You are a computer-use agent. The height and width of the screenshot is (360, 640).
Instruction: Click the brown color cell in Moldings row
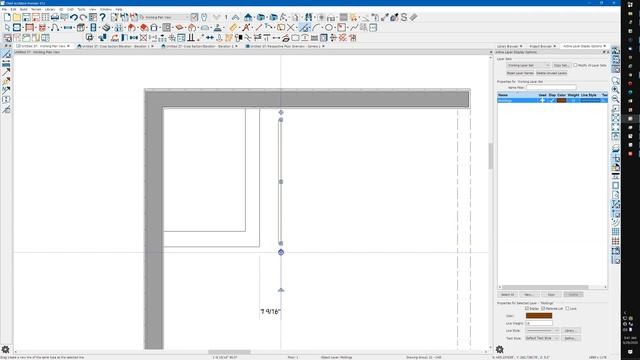(x=562, y=100)
